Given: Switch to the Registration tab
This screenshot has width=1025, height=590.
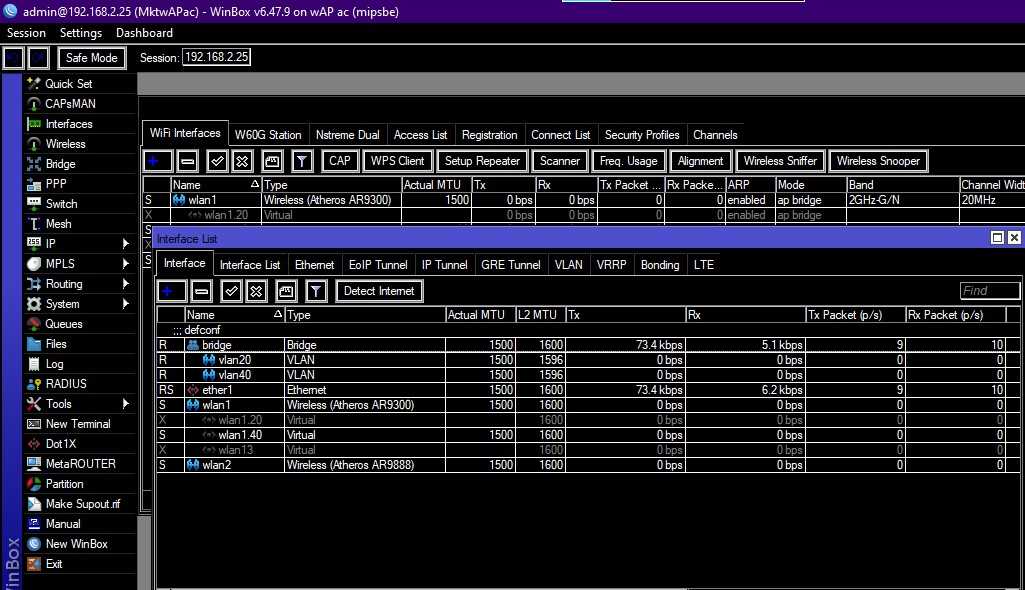Looking at the screenshot, I should point(489,135).
